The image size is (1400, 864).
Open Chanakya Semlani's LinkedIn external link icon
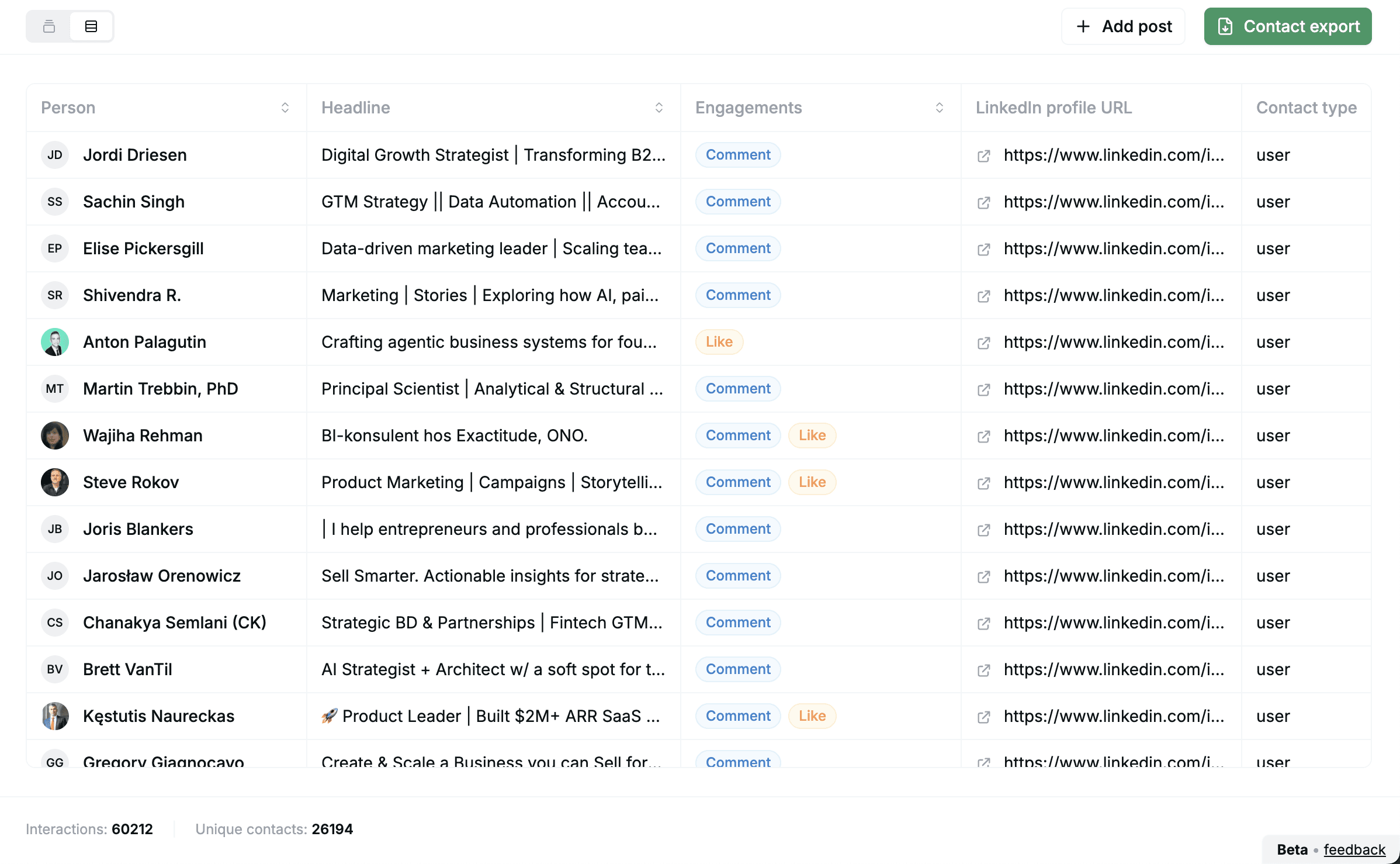tap(984, 623)
